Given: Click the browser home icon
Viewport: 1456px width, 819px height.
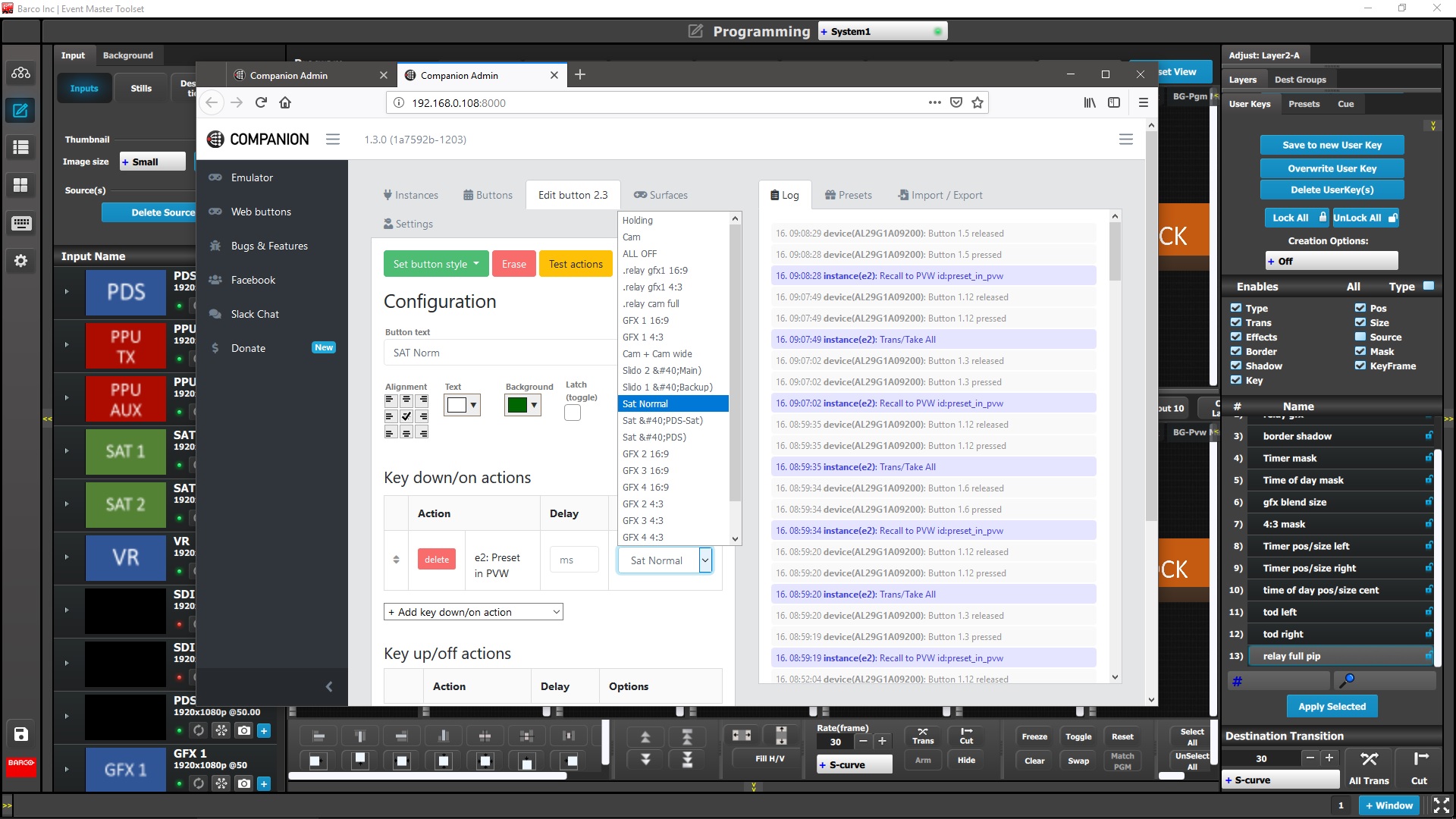Looking at the screenshot, I should (x=285, y=102).
